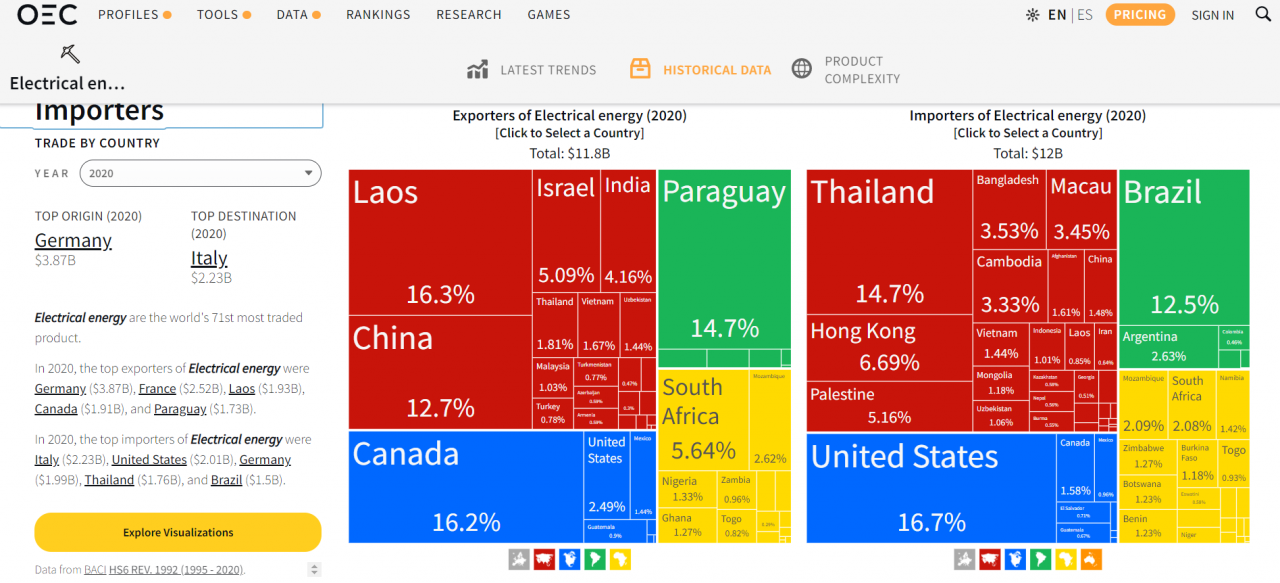Click the Laos link in exporters text
The height and width of the screenshot is (583, 1280).
point(241,388)
